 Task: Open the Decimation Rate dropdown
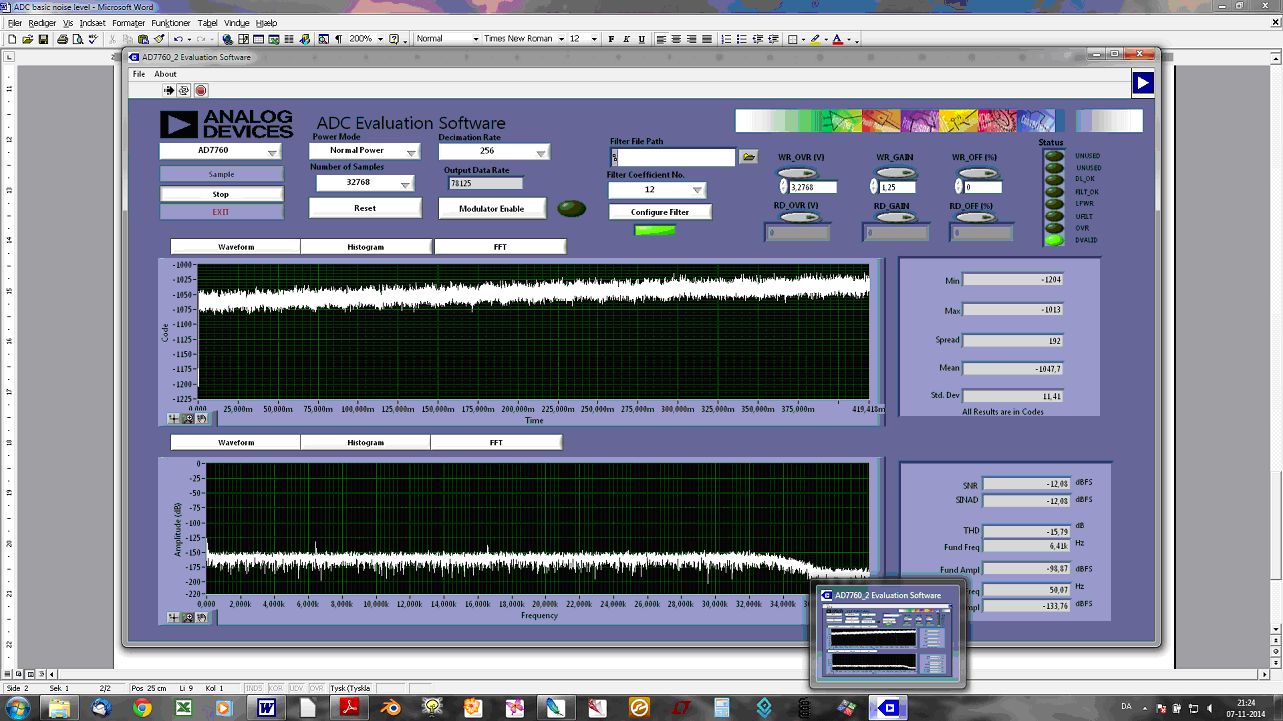click(494, 152)
